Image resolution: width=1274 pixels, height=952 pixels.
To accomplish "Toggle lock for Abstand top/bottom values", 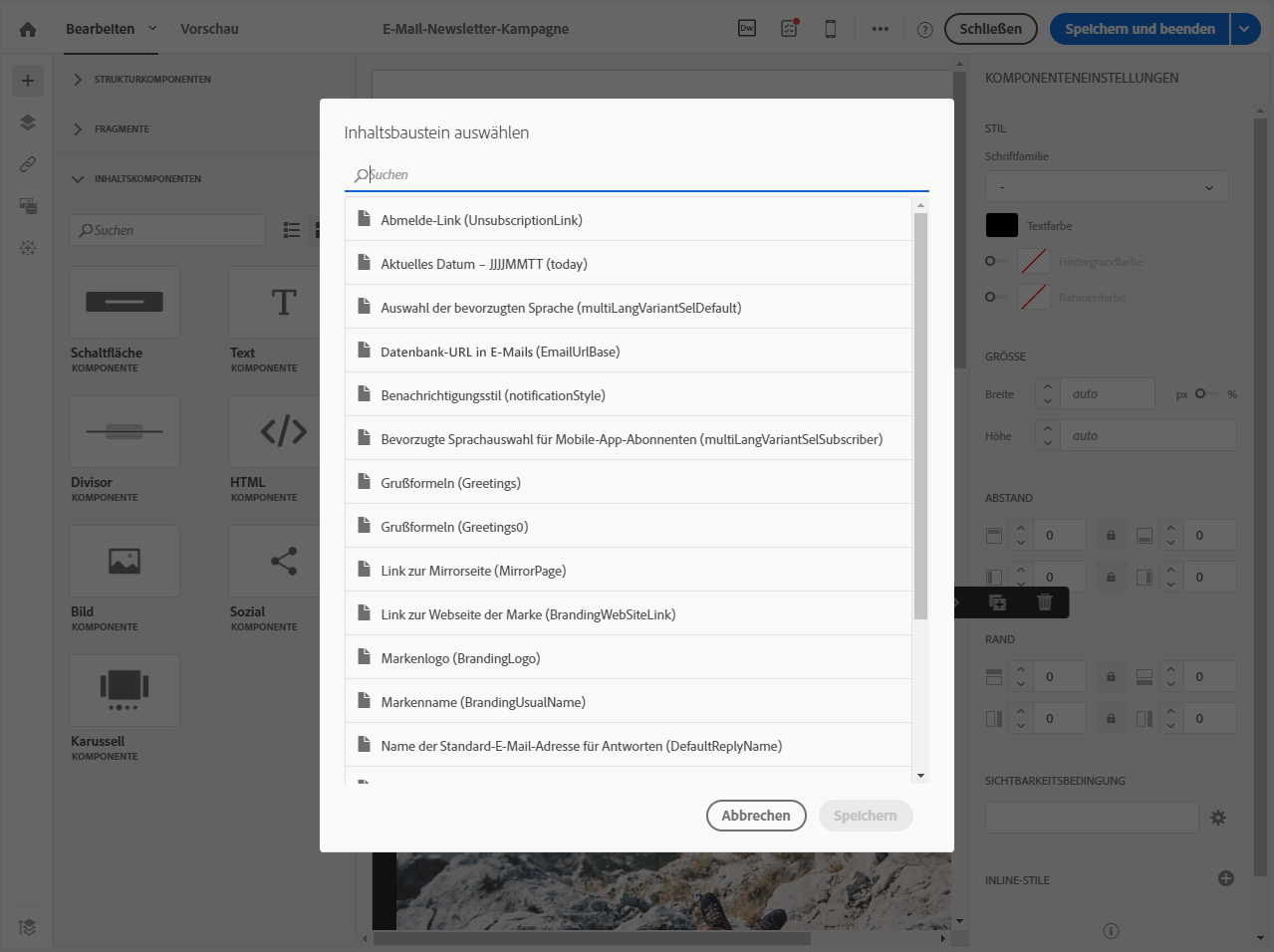I will (1111, 535).
